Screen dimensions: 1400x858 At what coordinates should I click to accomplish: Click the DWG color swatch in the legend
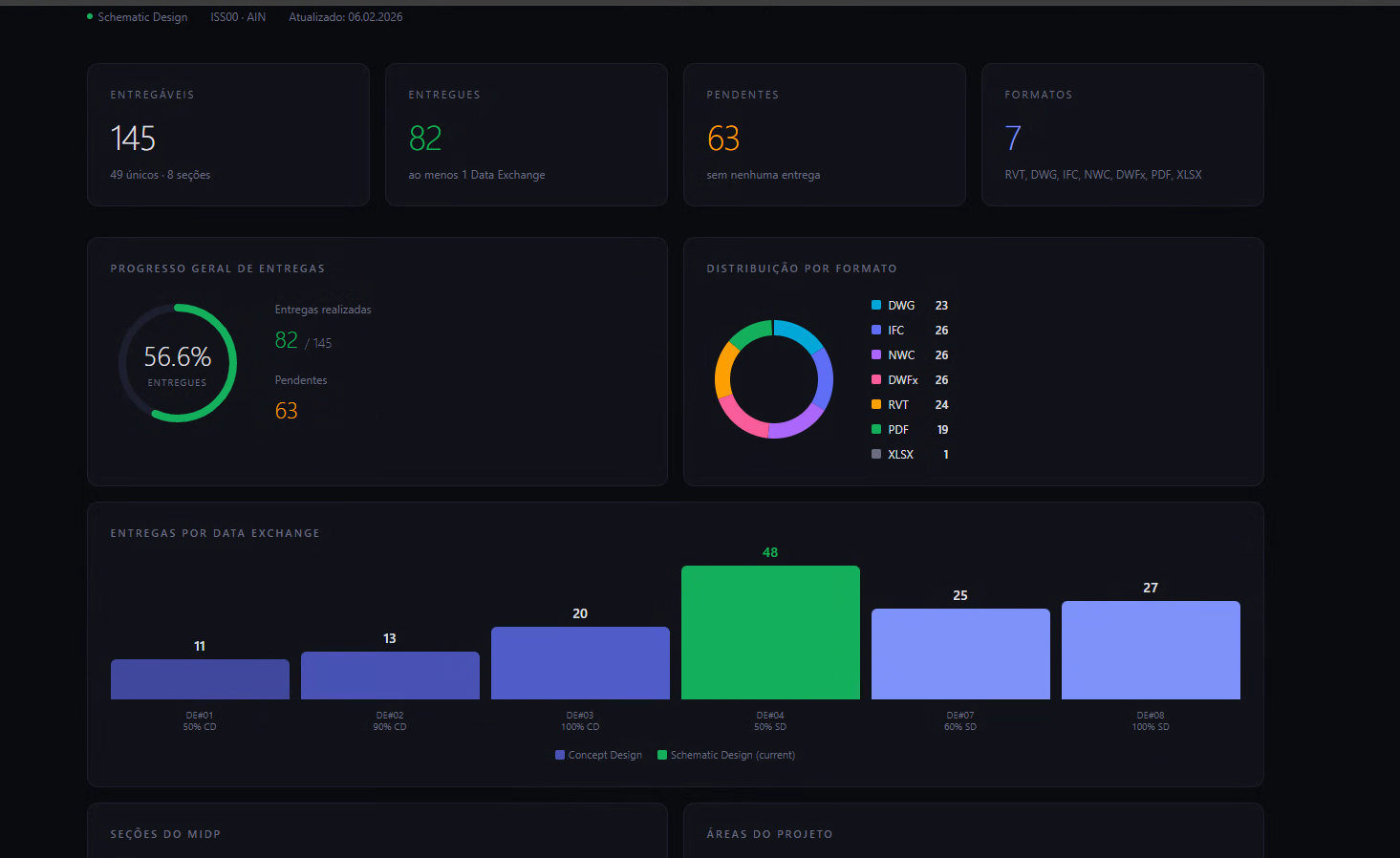coord(874,305)
